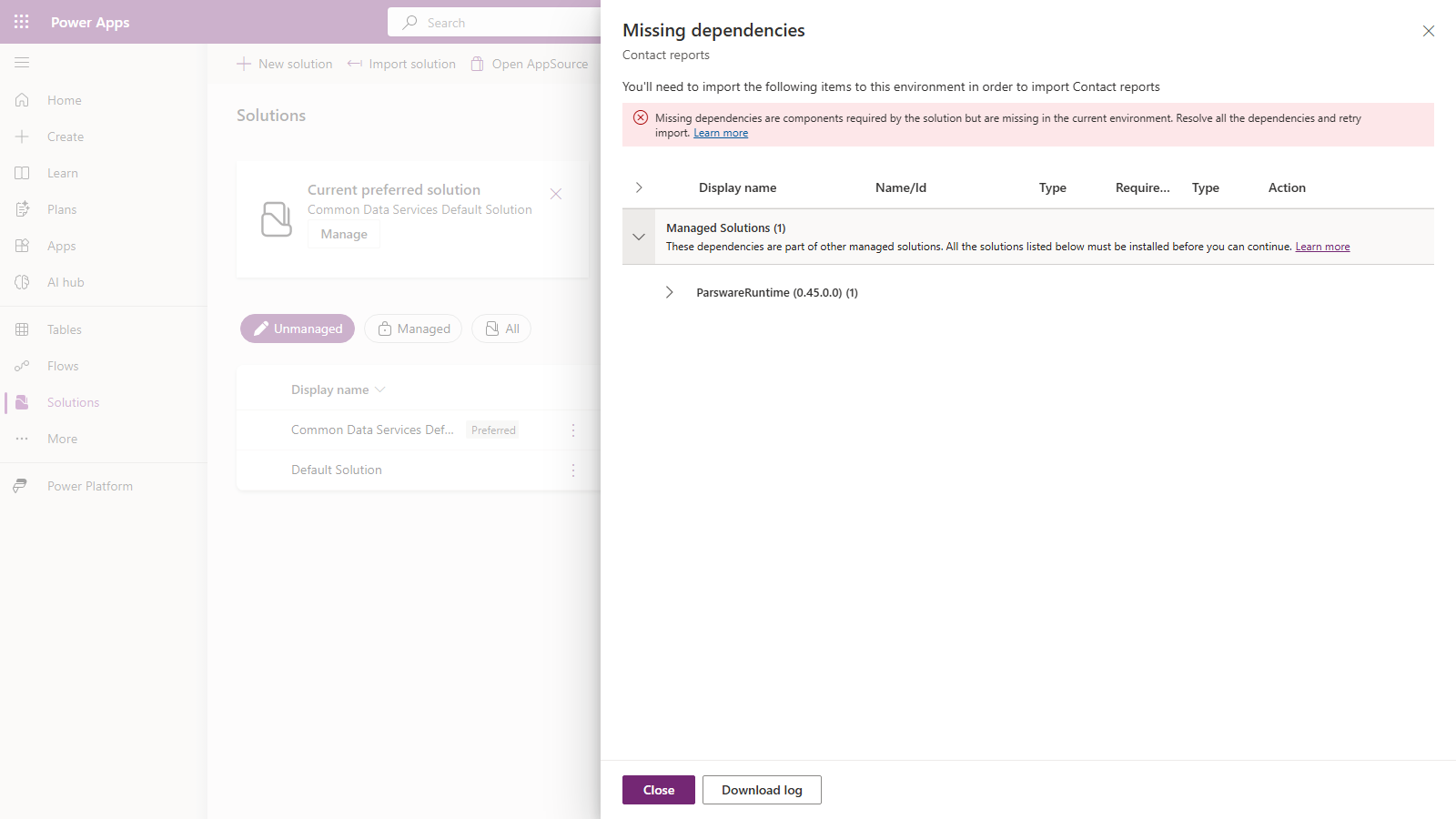
Task: Select the All filter tab
Action: coord(501,329)
